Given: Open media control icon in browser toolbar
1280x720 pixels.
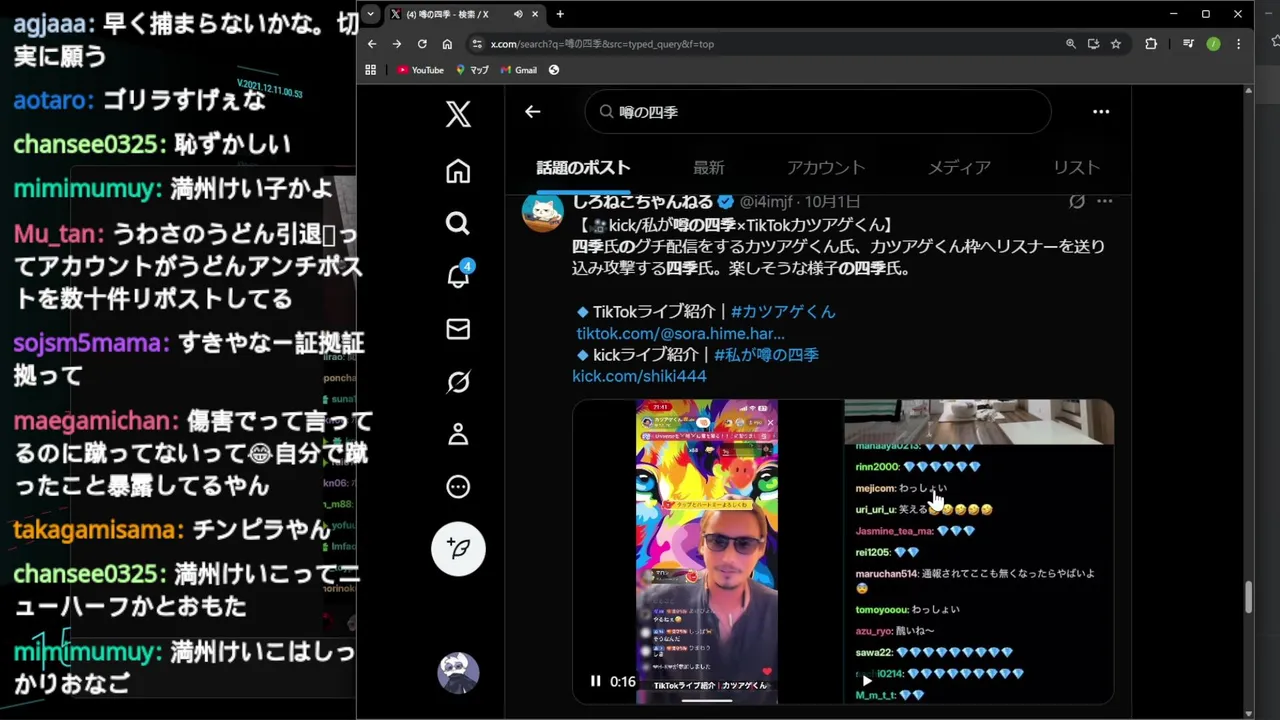Looking at the screenshot, I should (x=1188, y=44).
